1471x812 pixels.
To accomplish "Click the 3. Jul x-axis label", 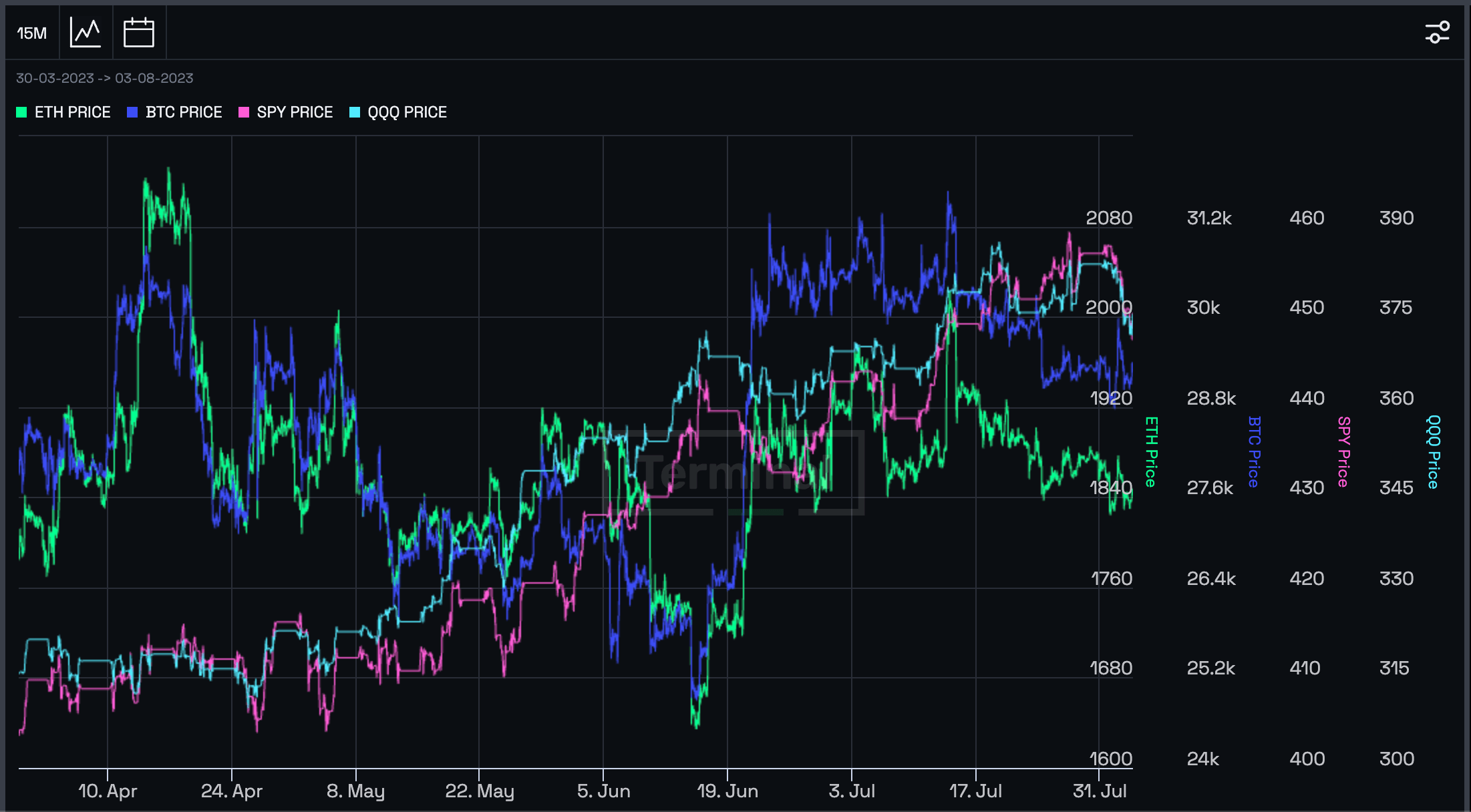I will click(852, 791).
